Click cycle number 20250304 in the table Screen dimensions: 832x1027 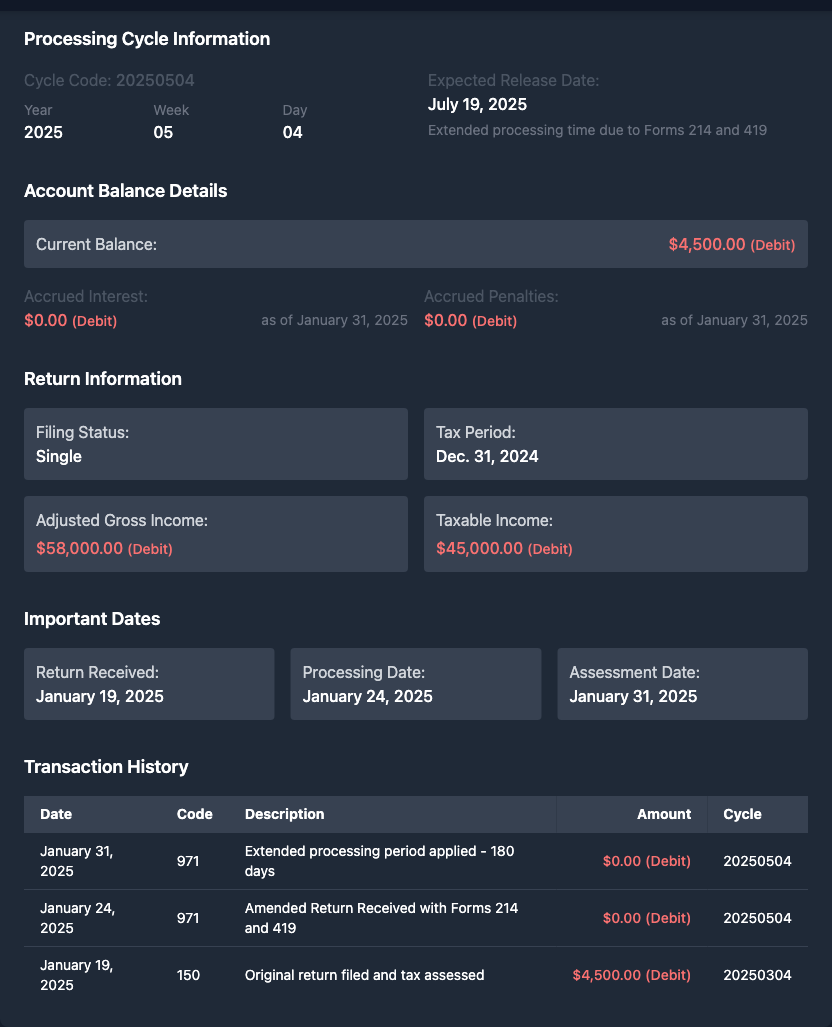coord(757,975)
